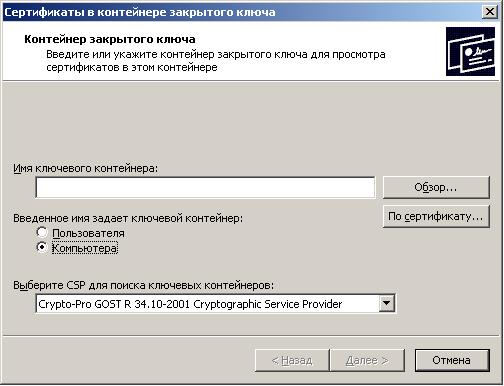504x386 pixels.
Task: Open the CSP selection dropdown arrow
Action: [387, 303]
